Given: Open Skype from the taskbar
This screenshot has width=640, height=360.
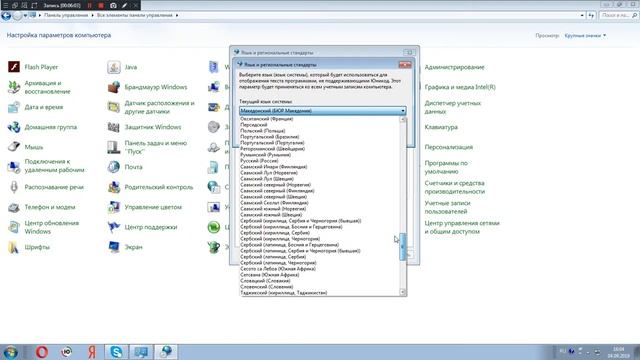Looking at the screenshot, I should [x=116, y=352].
